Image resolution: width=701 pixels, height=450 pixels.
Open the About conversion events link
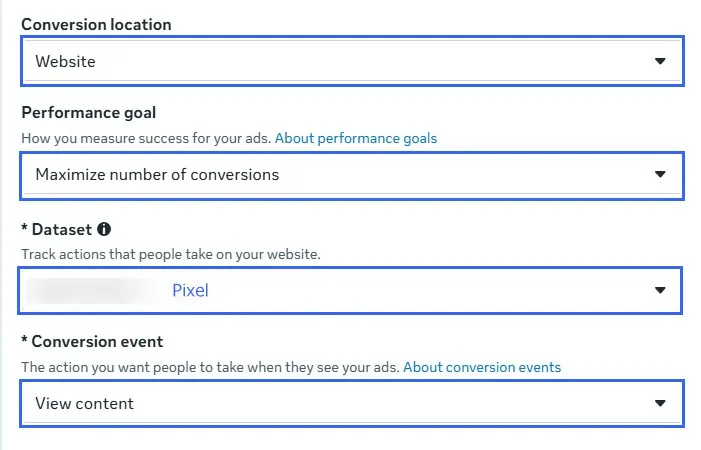point(482,367)
